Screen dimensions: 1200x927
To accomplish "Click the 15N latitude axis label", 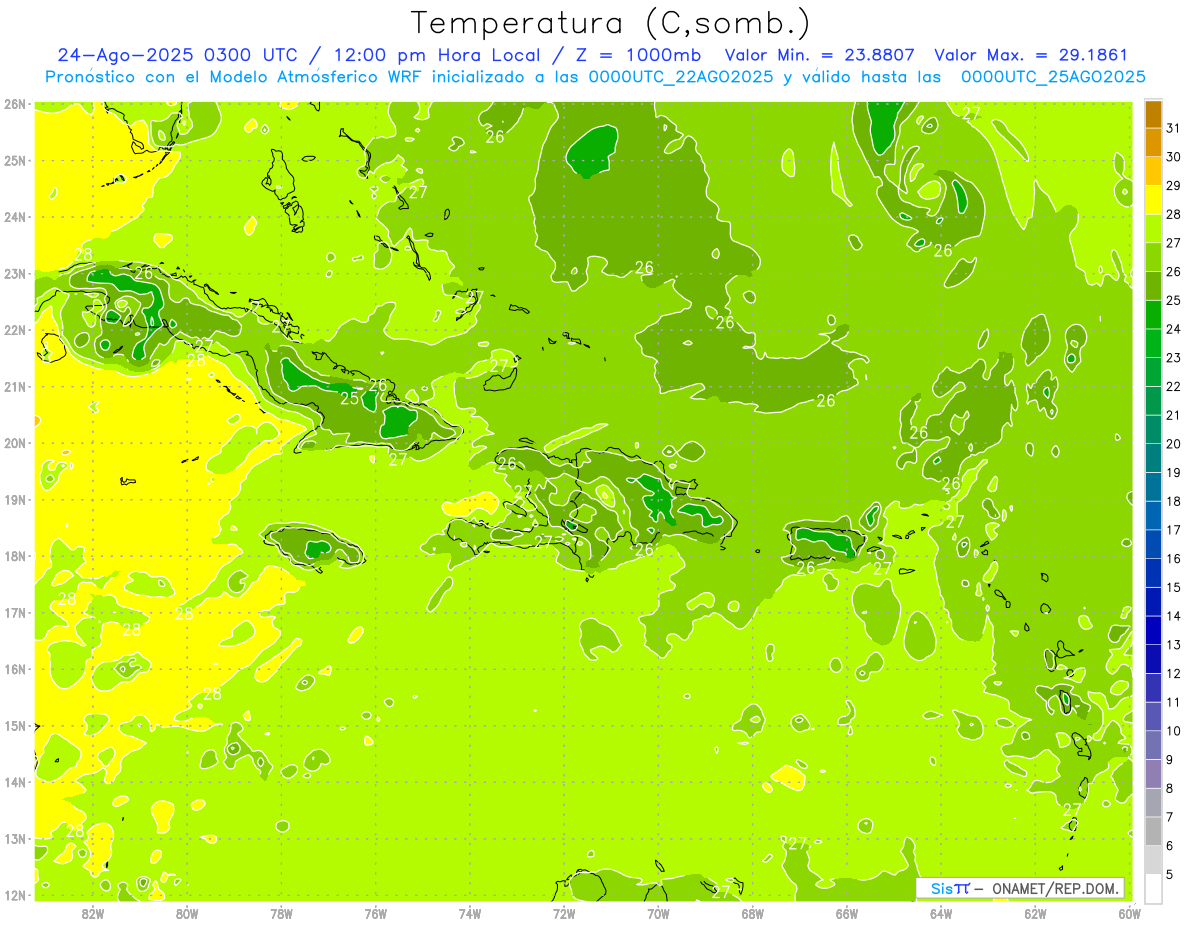I will point(14,725).
